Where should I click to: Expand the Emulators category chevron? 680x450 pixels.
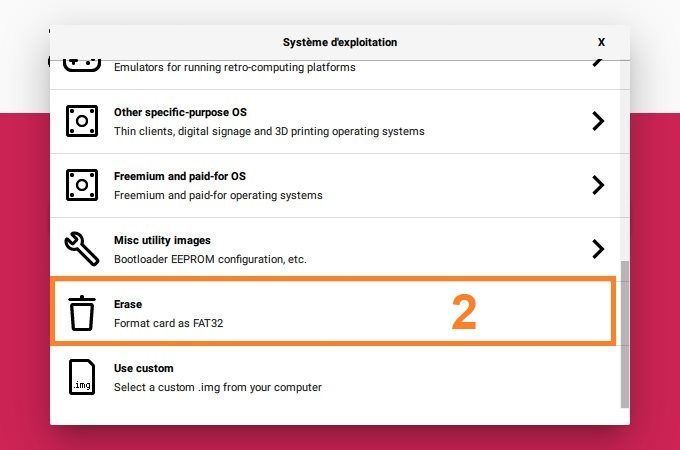point(598,63)
